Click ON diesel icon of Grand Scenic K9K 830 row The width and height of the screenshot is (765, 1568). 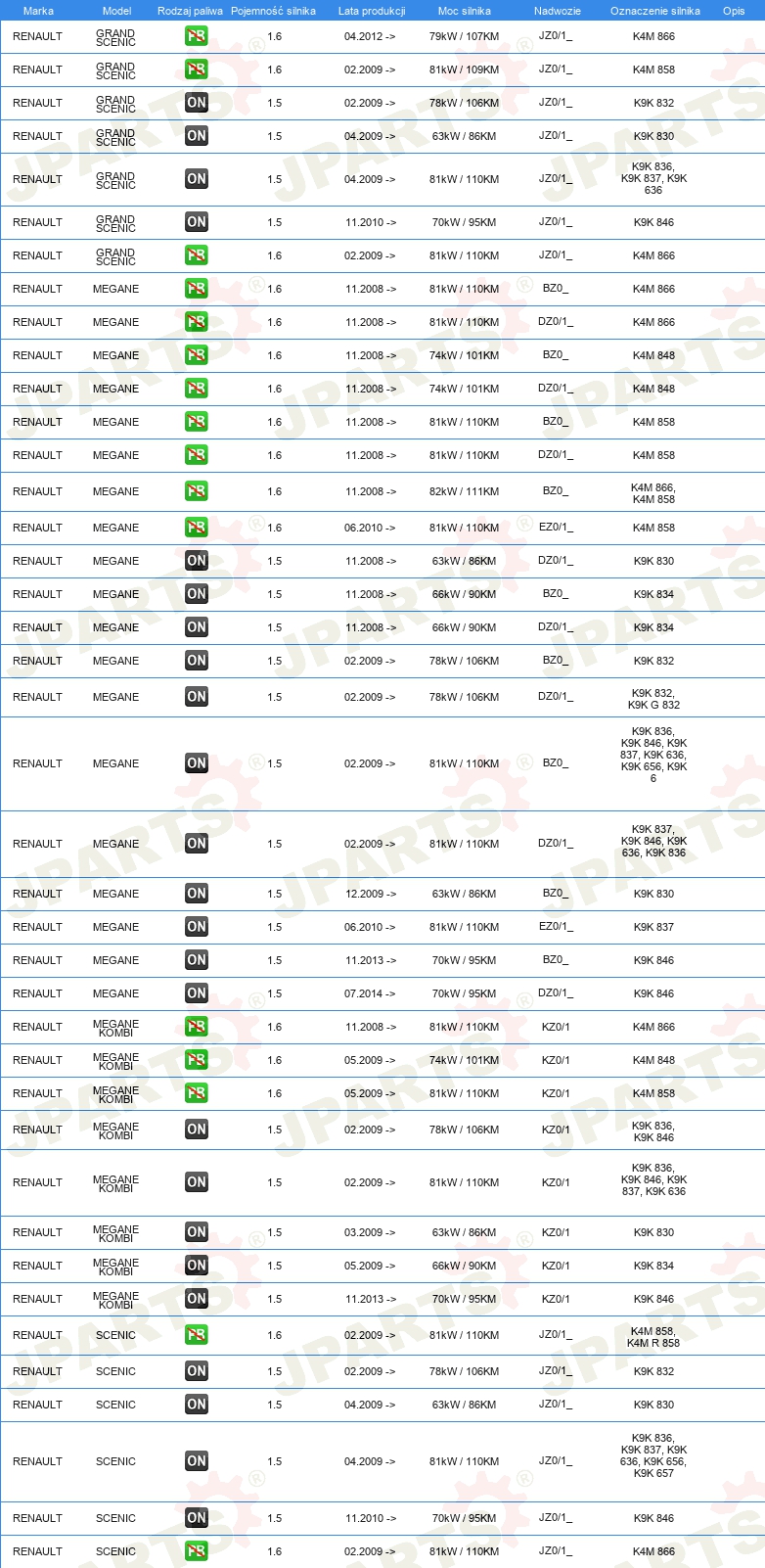click(197, 136)
